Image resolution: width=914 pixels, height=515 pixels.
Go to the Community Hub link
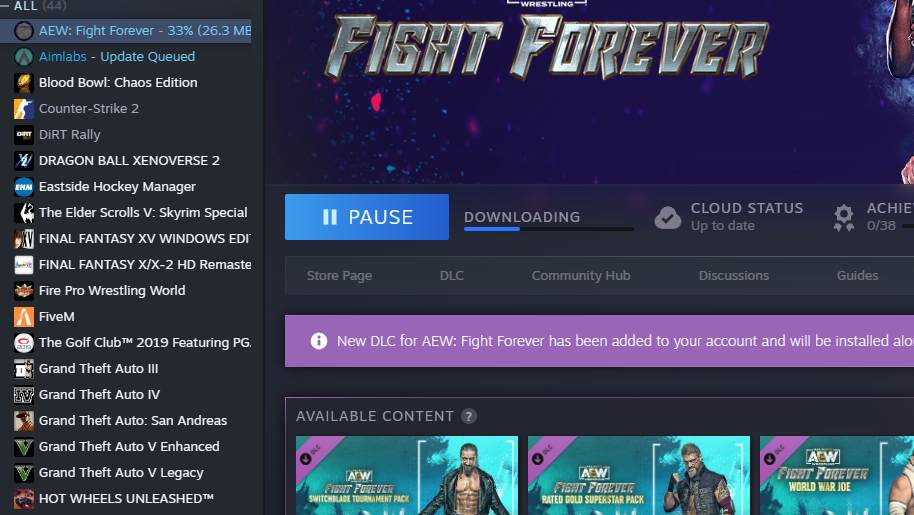click(x=581, y=276)
